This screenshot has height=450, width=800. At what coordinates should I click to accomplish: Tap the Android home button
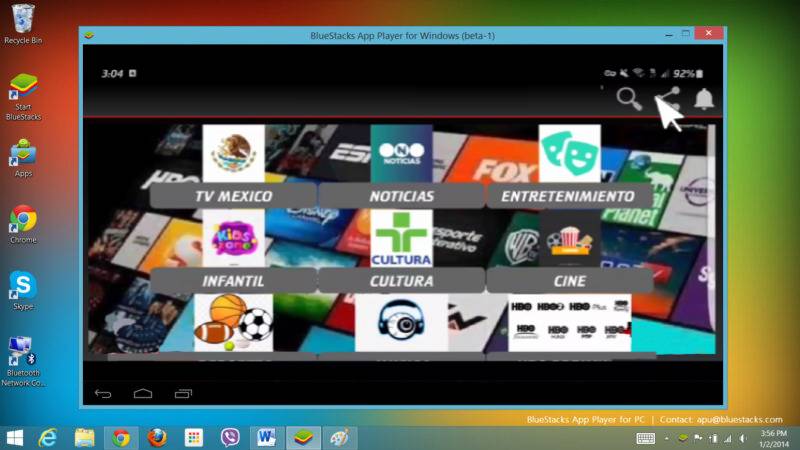pos(143,393)
